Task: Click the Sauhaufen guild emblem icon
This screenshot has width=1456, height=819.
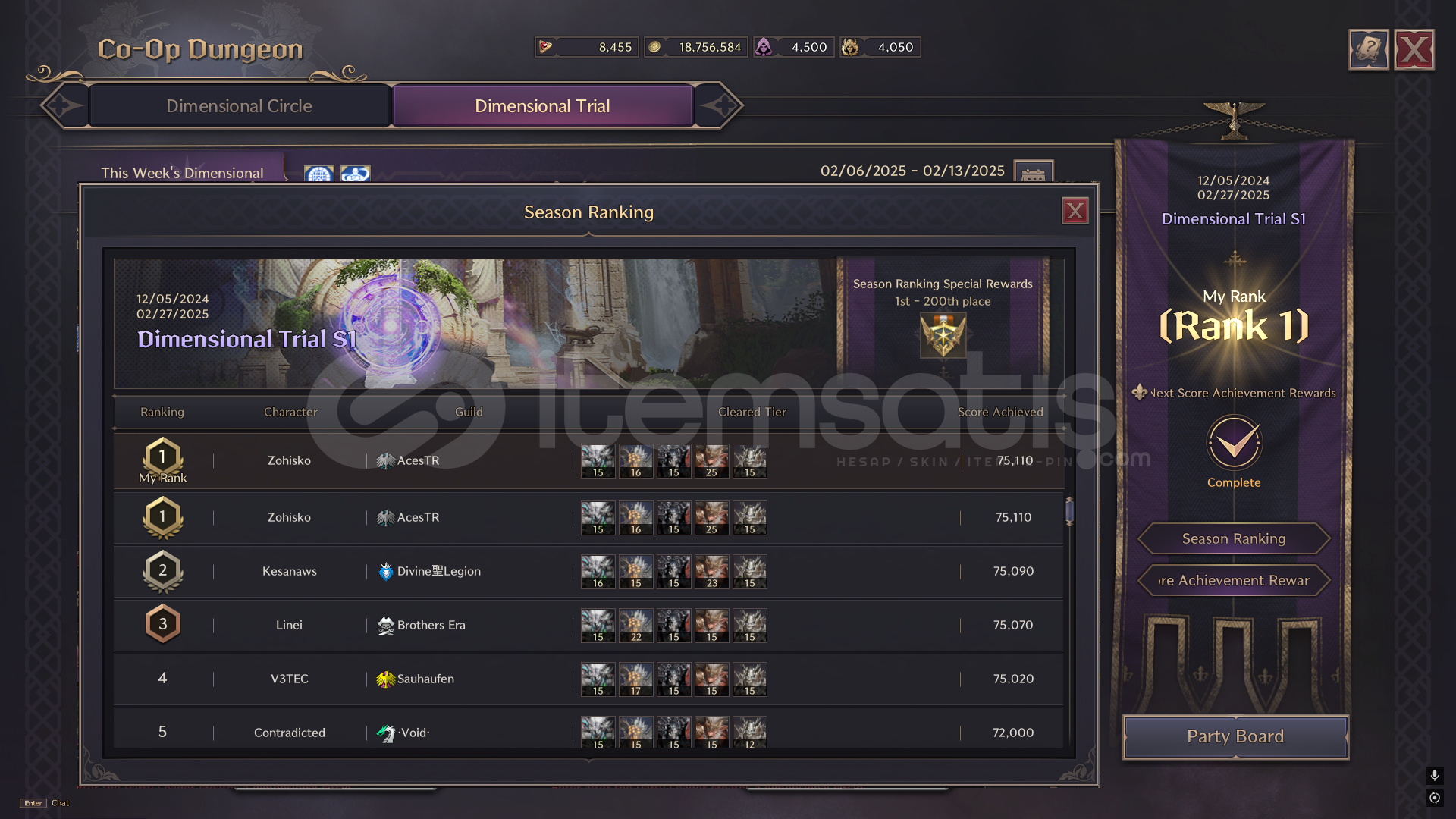Action: pos(385,679)
